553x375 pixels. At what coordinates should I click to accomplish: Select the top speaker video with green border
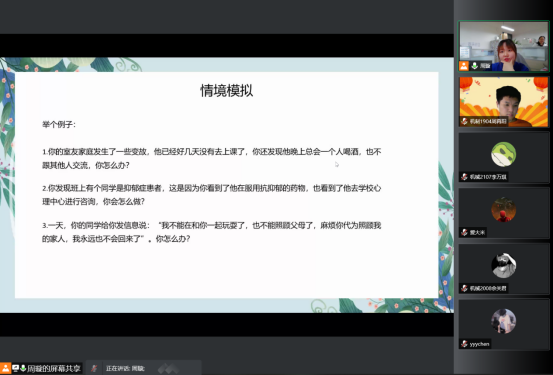[x=504, y=46]
